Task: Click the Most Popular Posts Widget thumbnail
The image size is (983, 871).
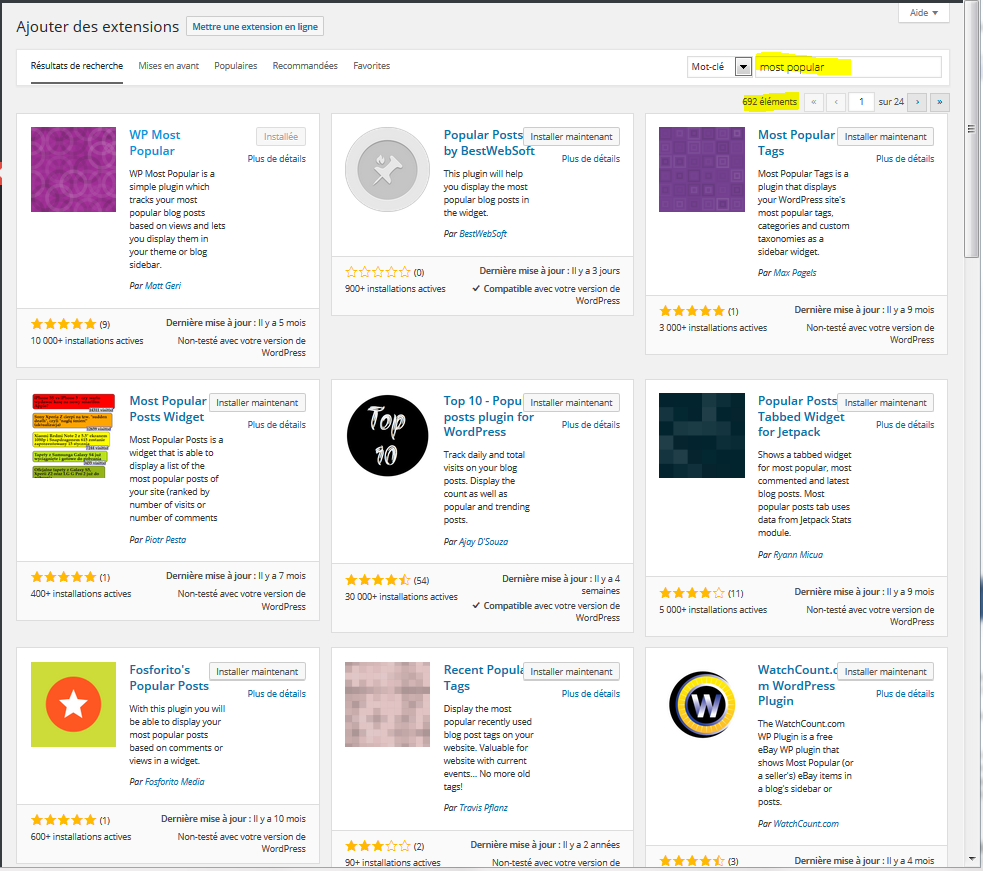Action: click(73, 436)
